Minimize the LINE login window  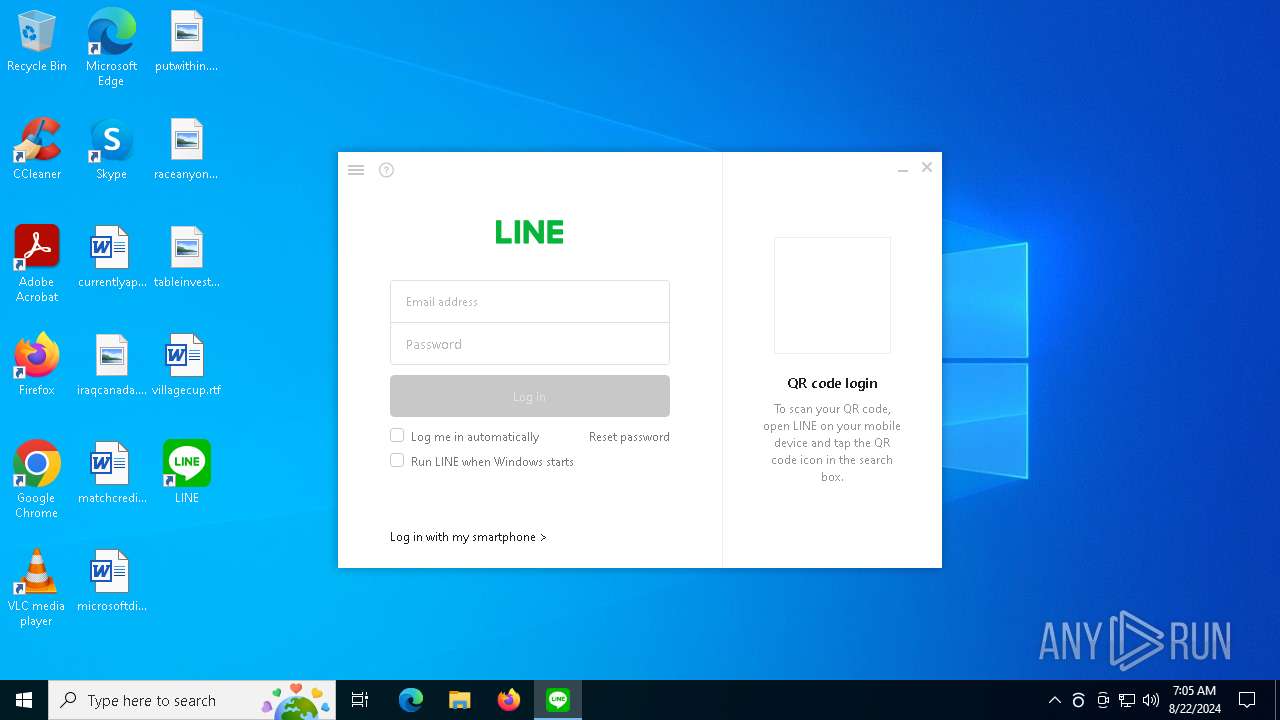coord(903,169)
